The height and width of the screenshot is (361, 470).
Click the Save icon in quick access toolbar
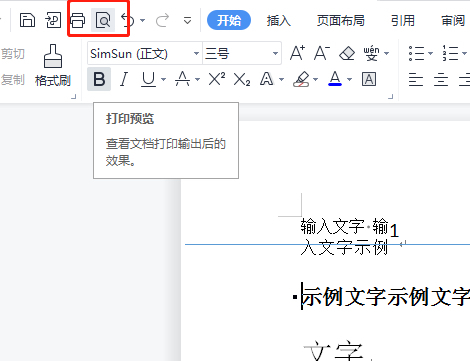click(x=27, y=20)
